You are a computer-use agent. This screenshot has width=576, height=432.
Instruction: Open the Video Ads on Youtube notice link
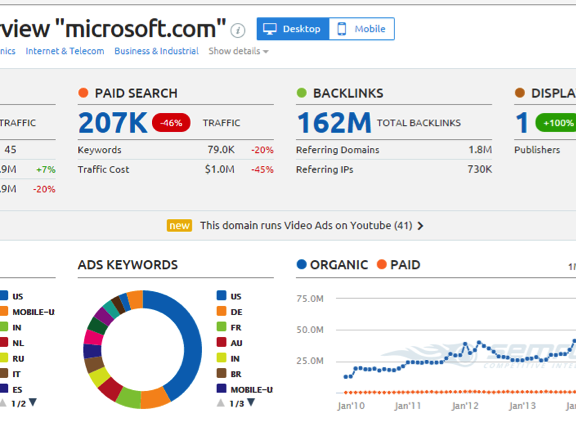[306, 226]
